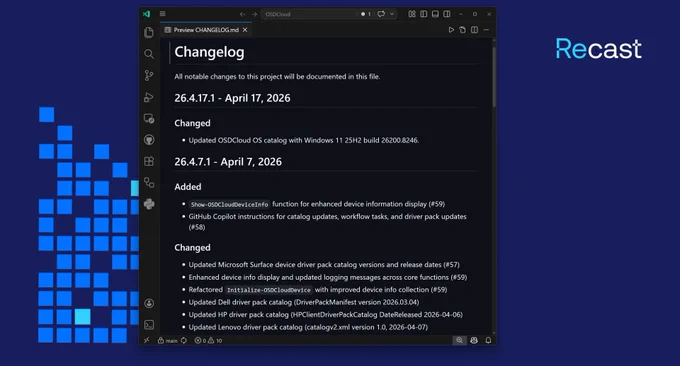680x366 pixels.
Task: Synchronize changes from status bar
Action: click(184, 340)
